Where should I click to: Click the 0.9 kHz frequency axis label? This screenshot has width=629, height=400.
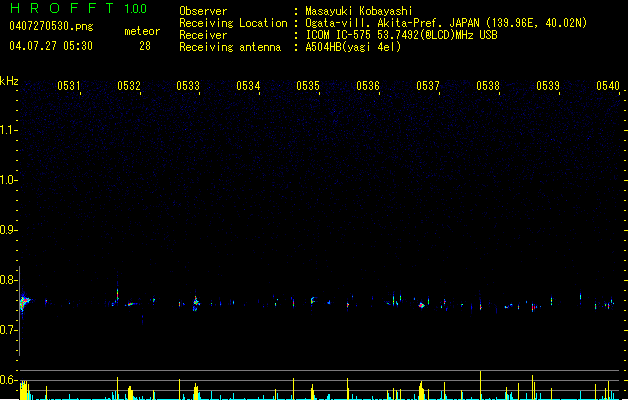click(8, 230)
